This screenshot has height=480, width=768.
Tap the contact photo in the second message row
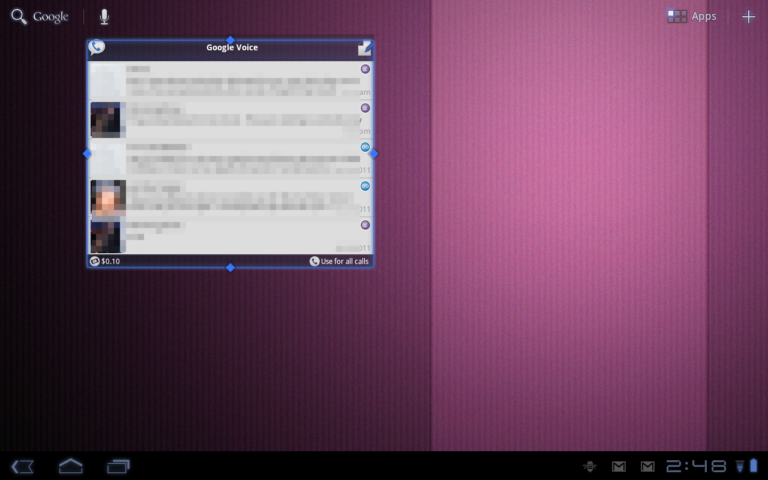(106, 119)
